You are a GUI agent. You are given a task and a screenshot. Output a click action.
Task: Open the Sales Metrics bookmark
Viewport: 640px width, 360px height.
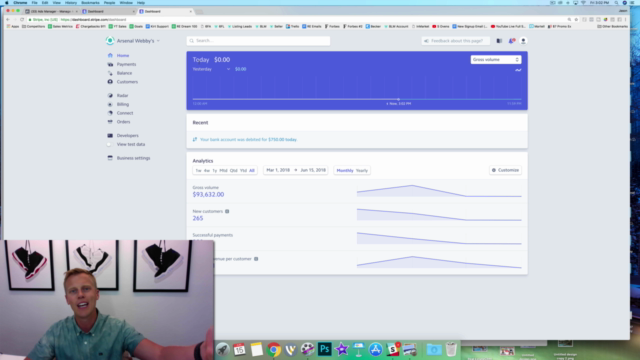pyautogui.click(x=60, y=27)
